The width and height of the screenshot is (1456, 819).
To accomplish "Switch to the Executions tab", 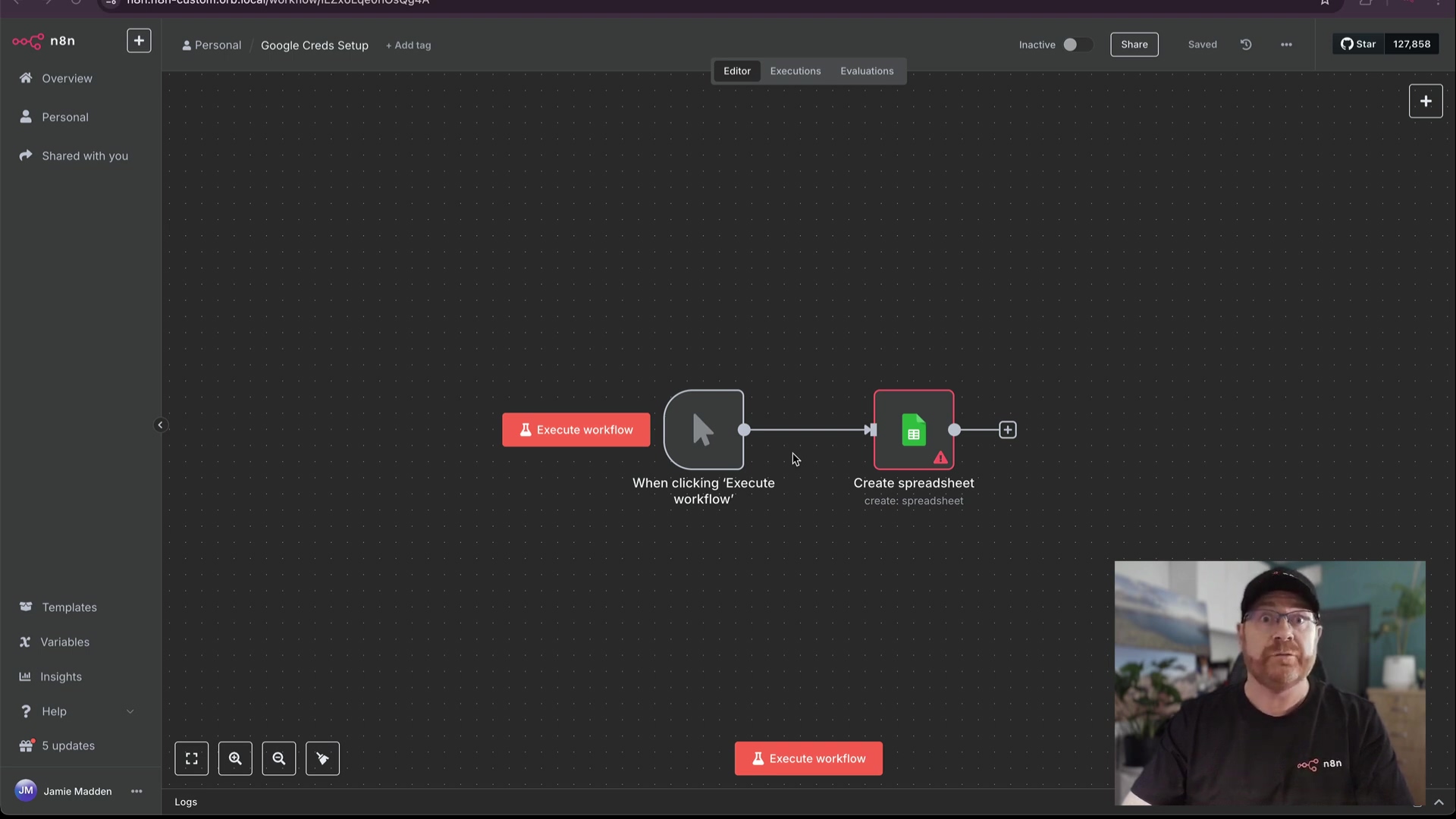I will coord(795,71).
